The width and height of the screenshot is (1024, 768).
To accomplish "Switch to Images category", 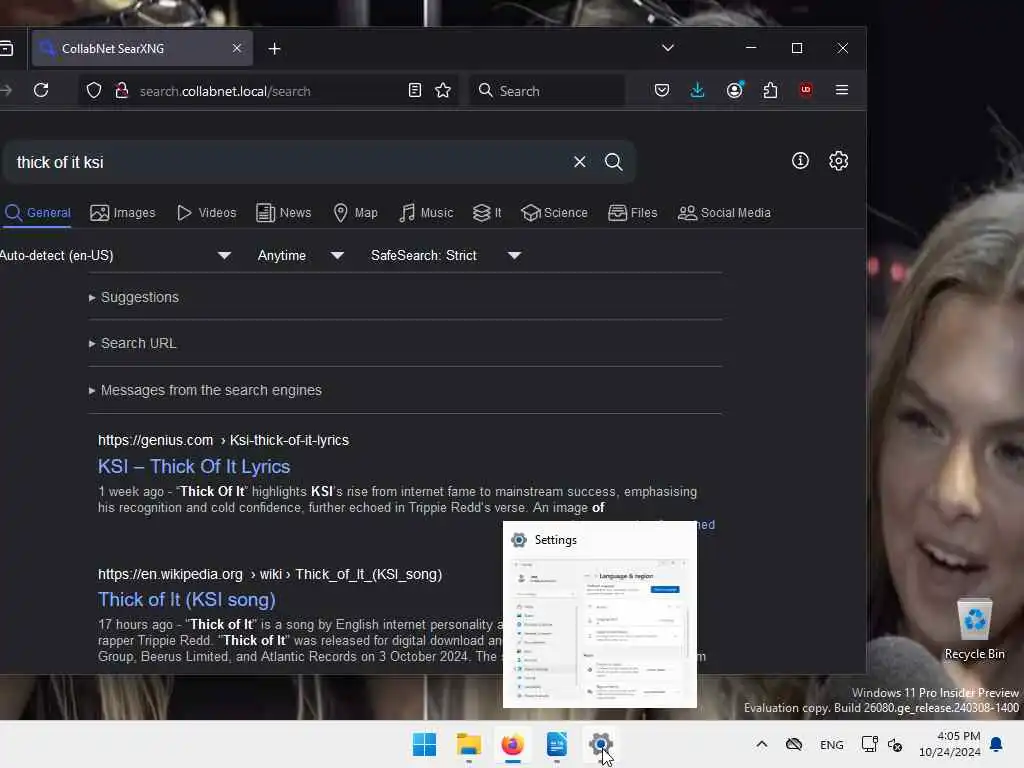I will point(123,213).
